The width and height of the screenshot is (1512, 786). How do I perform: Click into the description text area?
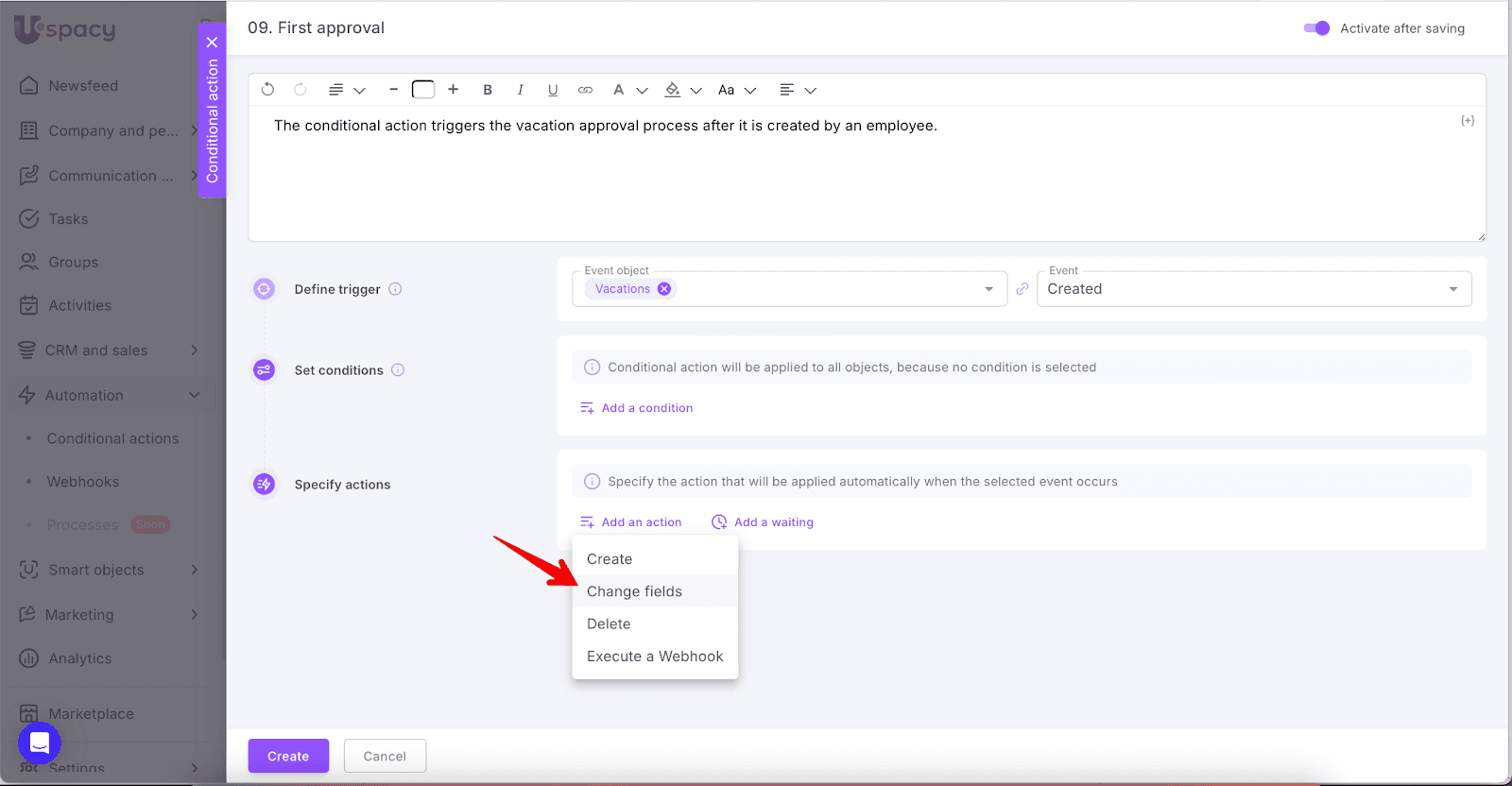coord(866,179)
